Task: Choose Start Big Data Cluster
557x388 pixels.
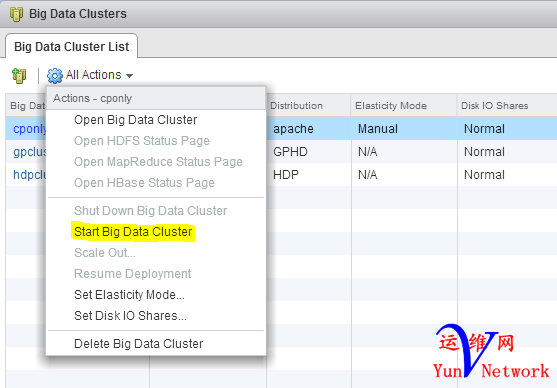Action: tap(133, 232)
